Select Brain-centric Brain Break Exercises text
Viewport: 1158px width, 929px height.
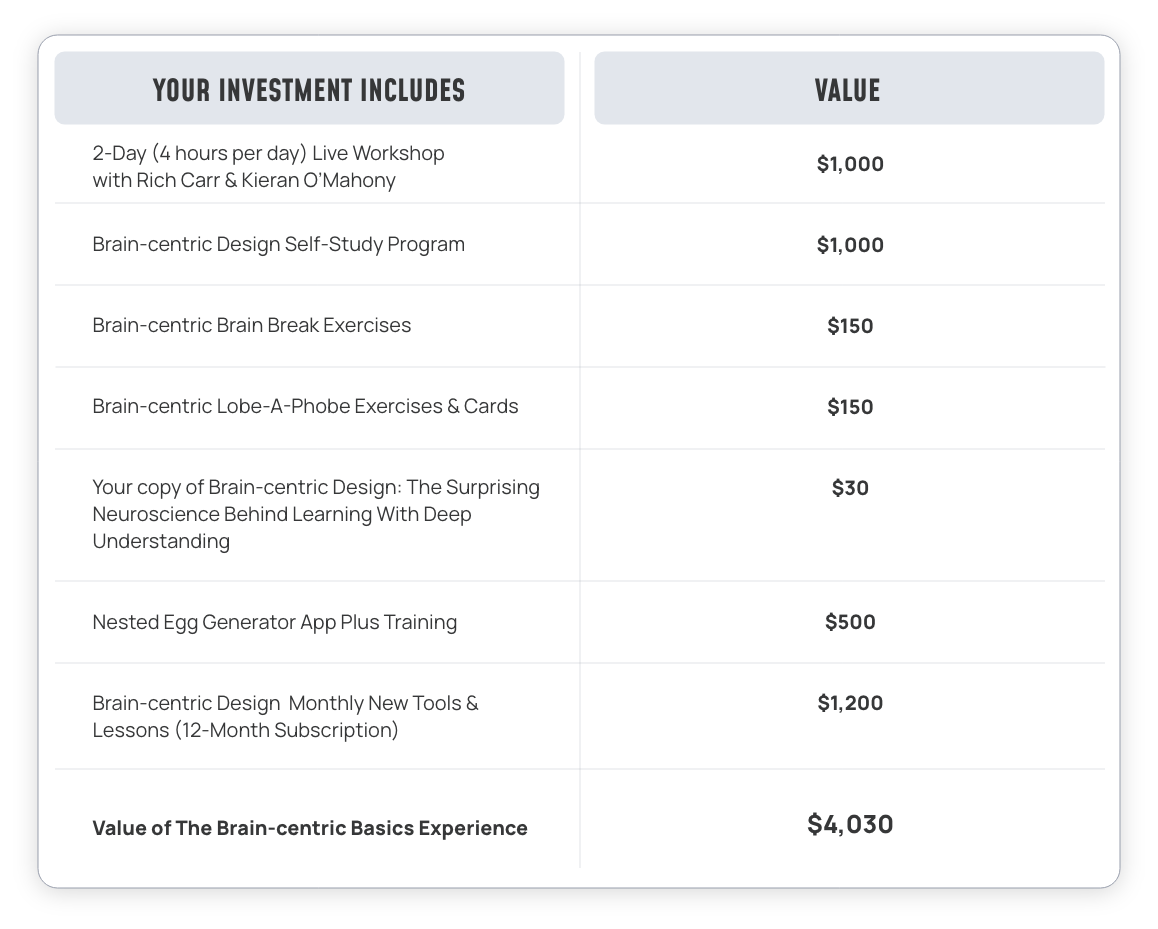[x=251, y=326]
